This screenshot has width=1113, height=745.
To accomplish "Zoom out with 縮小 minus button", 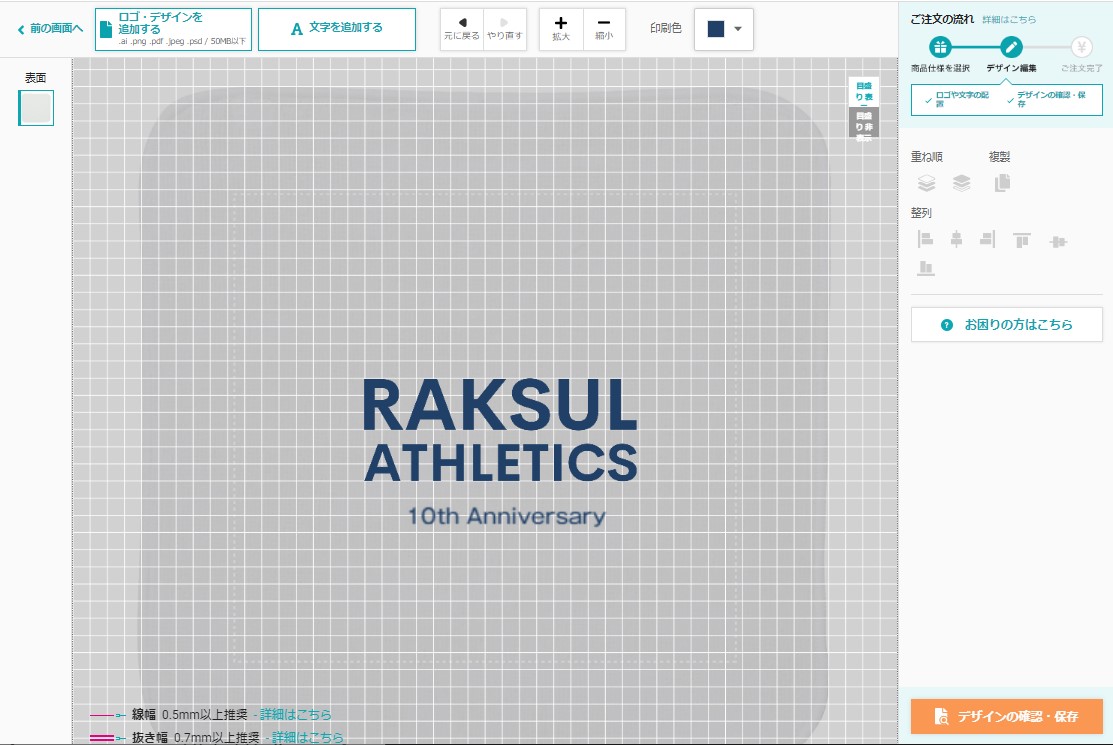I will click(604, 29).
